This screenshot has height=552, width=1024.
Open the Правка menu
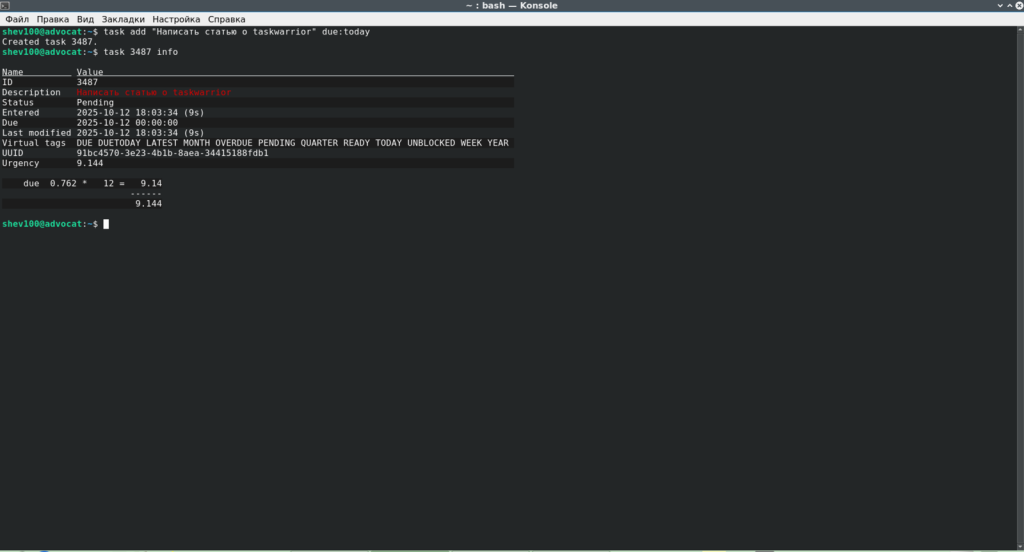52,19
